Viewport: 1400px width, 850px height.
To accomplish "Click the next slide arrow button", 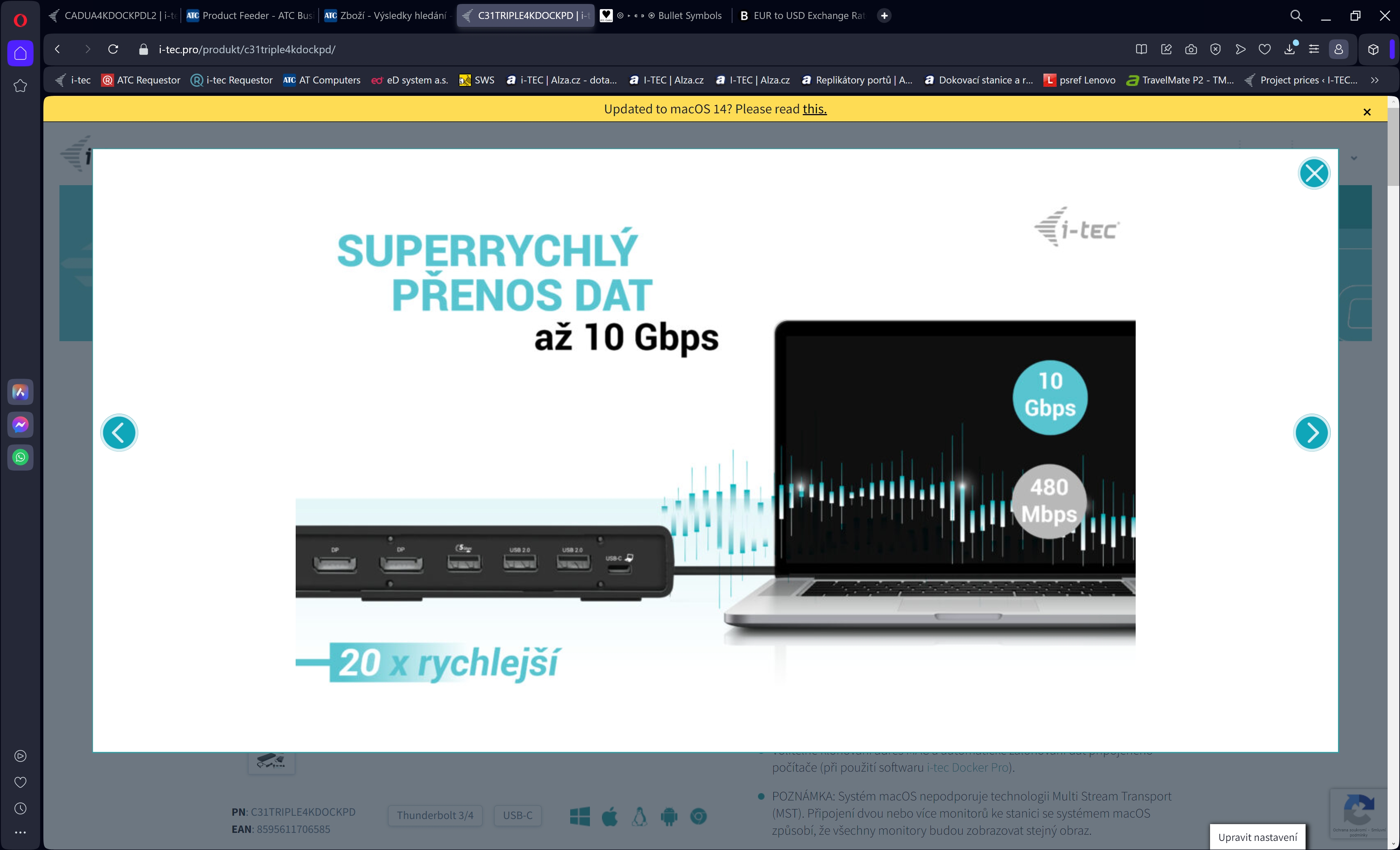I will click(x=1312, y=432).
